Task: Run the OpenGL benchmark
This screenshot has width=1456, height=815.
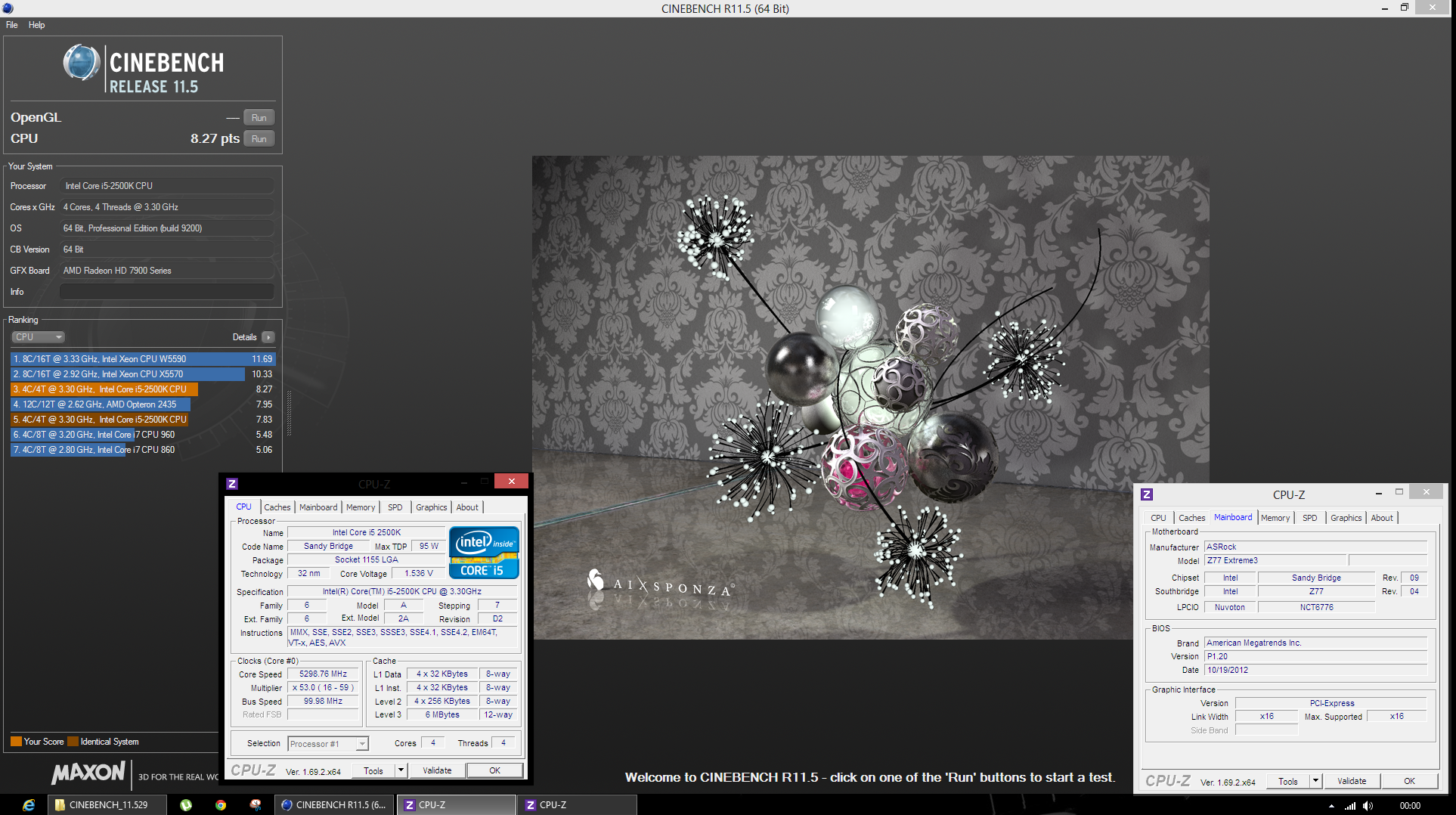Action: 259,118
